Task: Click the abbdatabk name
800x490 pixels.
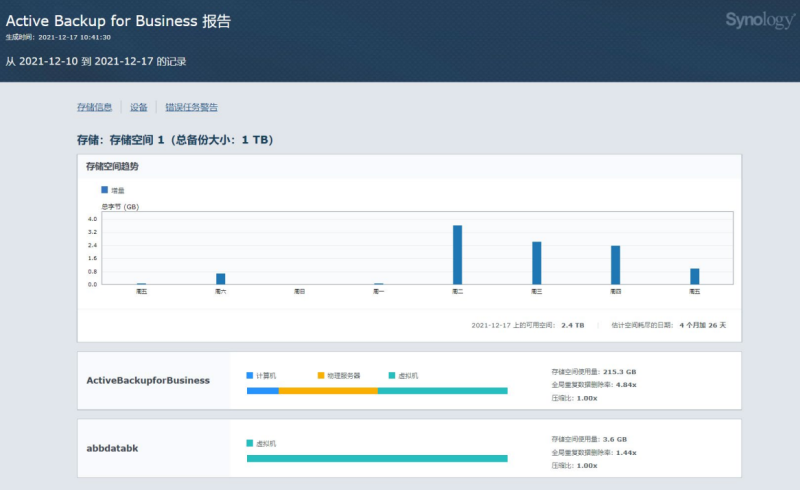Action: click(x=112, y=448)
